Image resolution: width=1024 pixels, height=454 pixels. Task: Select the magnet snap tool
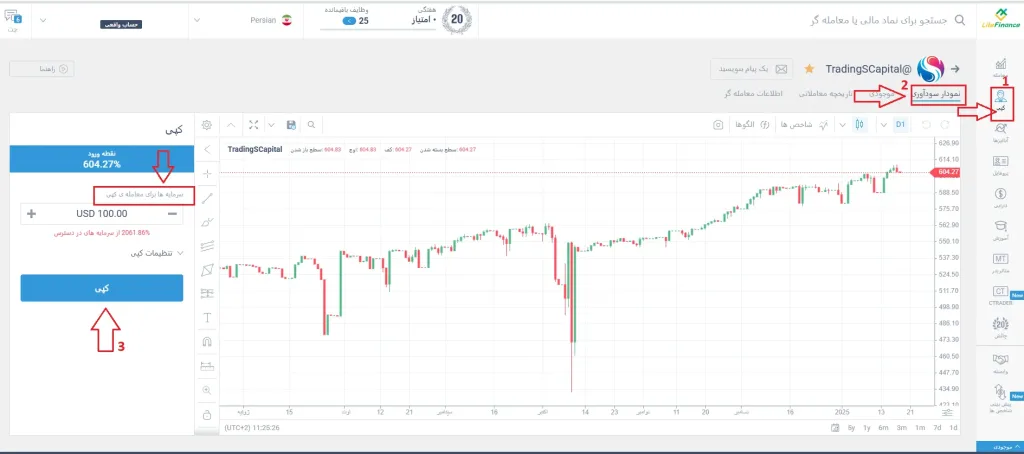point(207,341)
